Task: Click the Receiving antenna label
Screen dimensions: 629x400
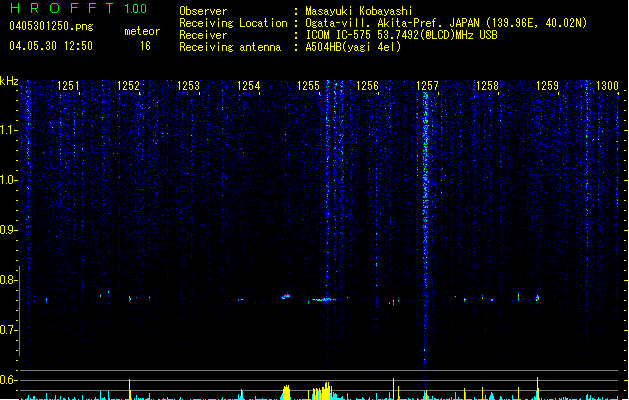Action: coord(230,47)
